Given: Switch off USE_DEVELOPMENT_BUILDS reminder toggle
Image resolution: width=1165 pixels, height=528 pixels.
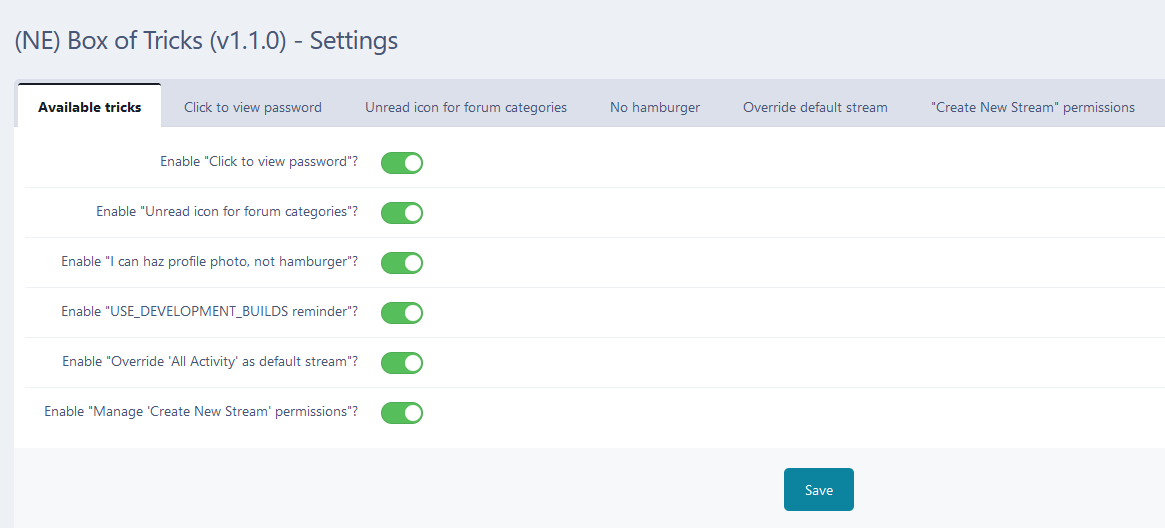Looking at the screenshot, I should 402,312.
